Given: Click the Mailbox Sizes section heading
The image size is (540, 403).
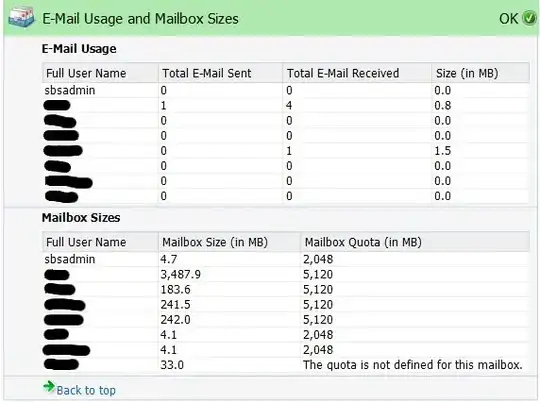Looking at the screenshot, I should pyautogui.click(x=81, y=218).
